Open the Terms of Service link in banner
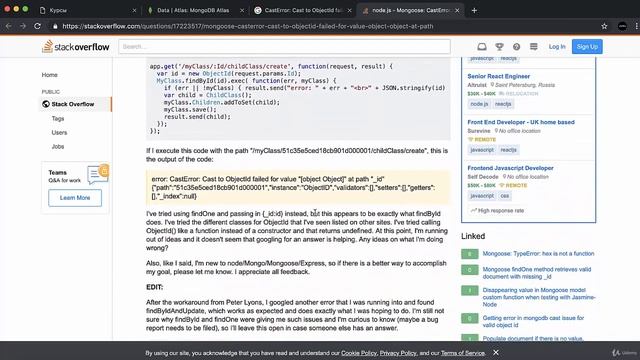 [x=462, y=353]
